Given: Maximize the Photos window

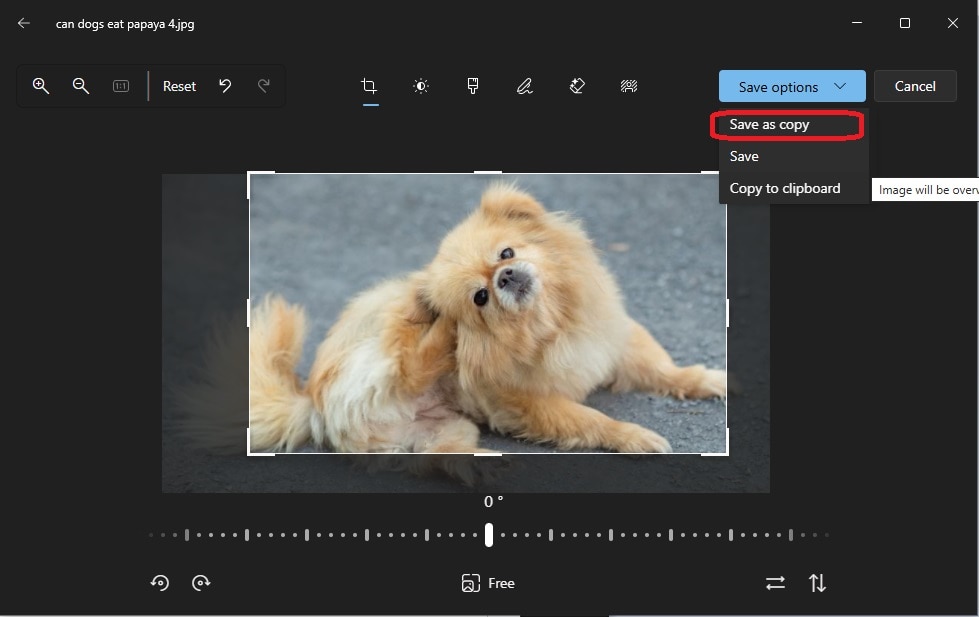Looking at the screenshot, I should pos(904,23).
